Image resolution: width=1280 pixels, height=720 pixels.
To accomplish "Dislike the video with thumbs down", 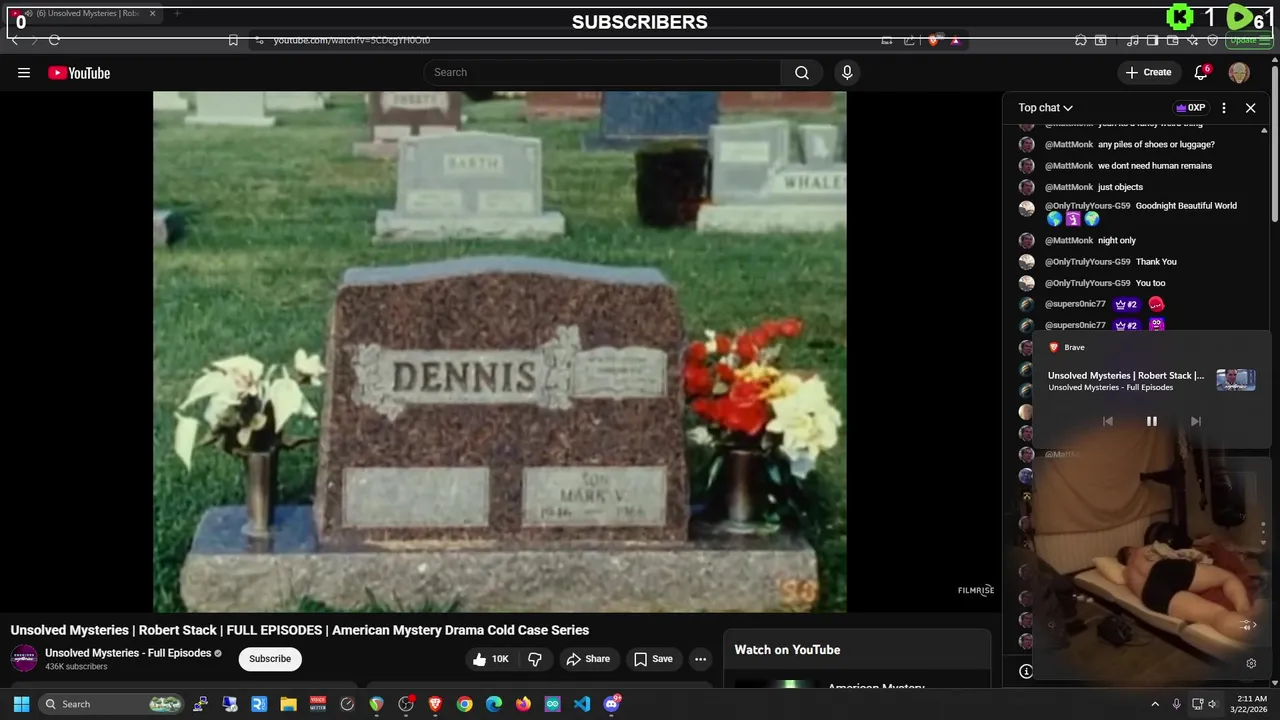I will tap(535, 659).
